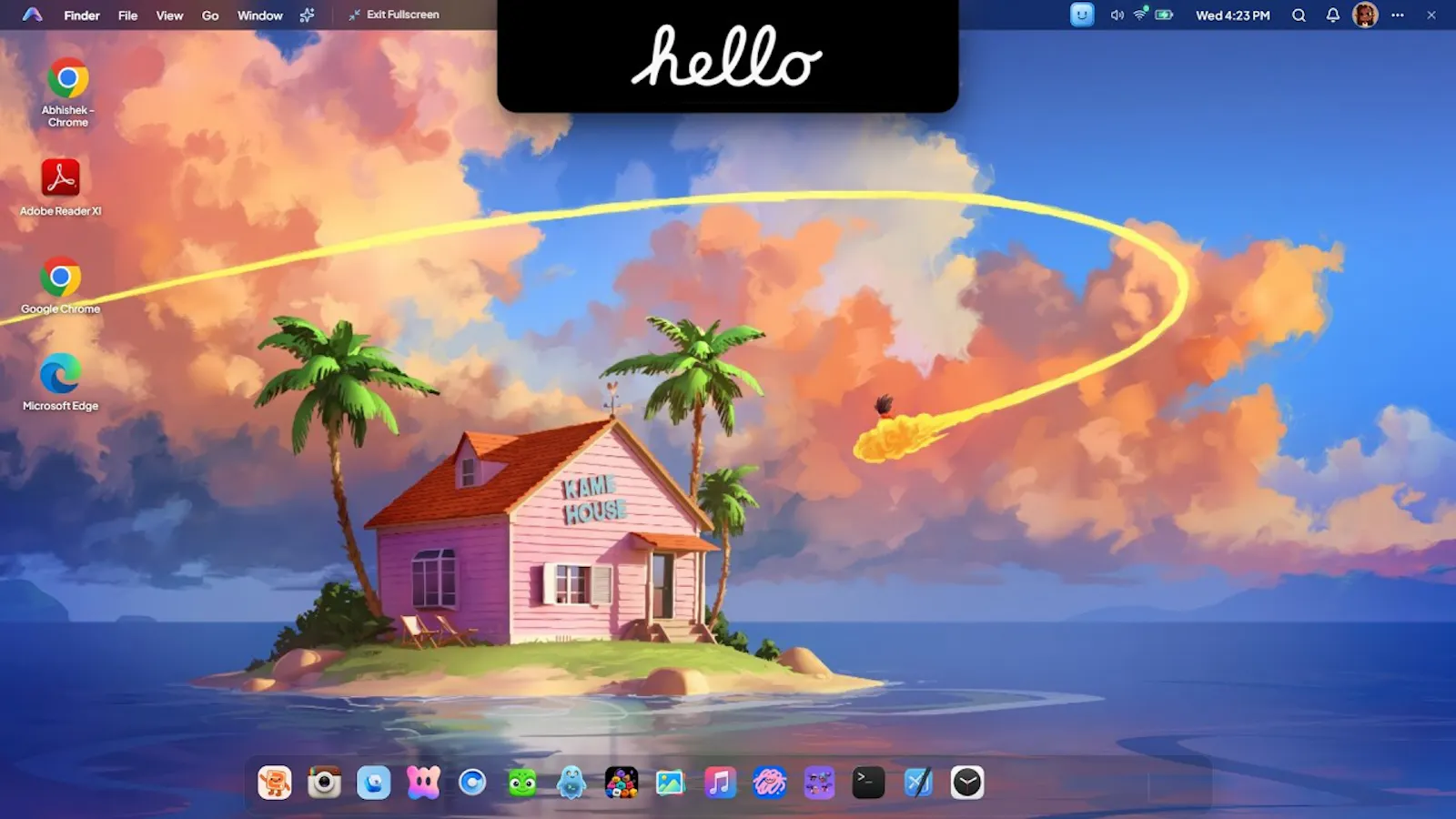This screenshot has width=1456, height=819.
Task: Click the hello notch banner
Action: tap(727, 56)
